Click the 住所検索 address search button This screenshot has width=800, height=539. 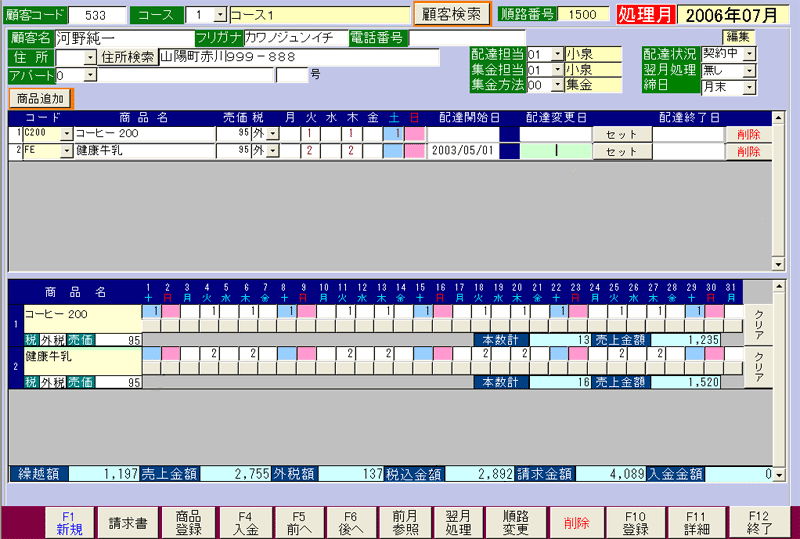coord(127,57)
